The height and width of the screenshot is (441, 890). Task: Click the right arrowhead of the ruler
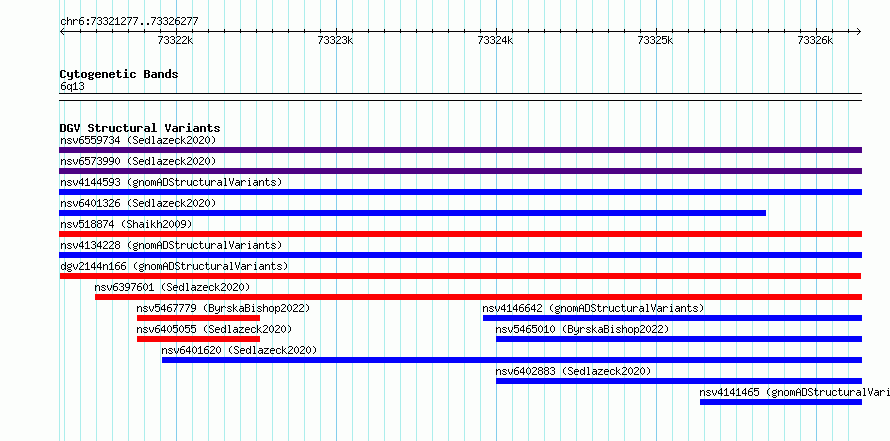(x=859, y=31)
